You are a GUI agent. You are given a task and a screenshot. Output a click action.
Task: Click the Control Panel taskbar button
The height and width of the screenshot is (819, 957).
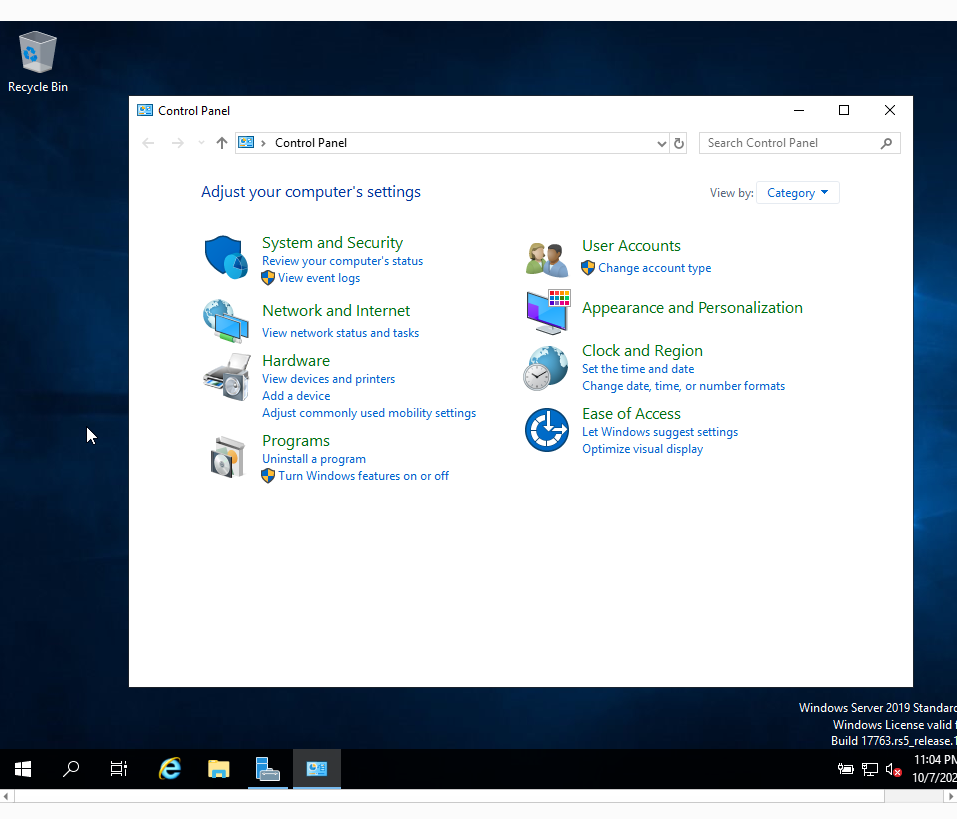pos(316,768)
